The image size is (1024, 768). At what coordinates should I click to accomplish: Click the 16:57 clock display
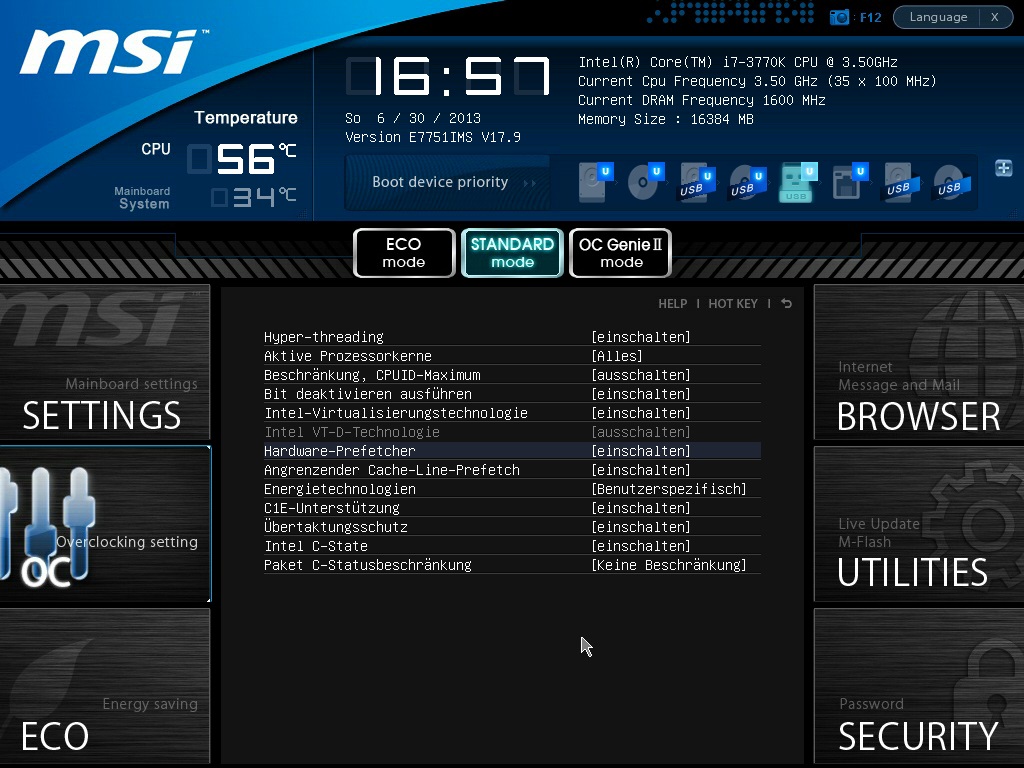pos(448,76)
